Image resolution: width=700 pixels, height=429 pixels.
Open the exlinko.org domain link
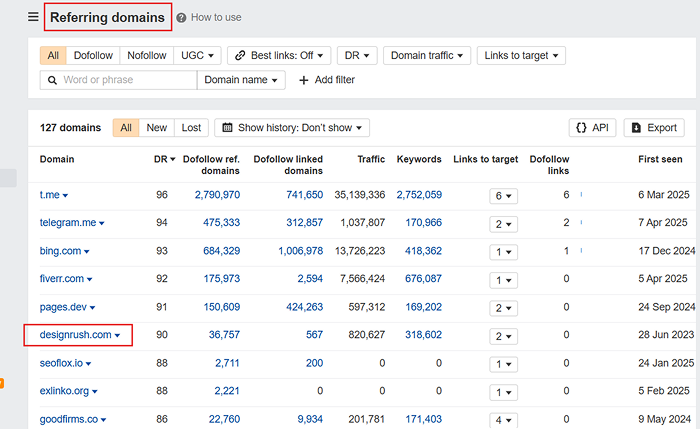click(64, 391)
